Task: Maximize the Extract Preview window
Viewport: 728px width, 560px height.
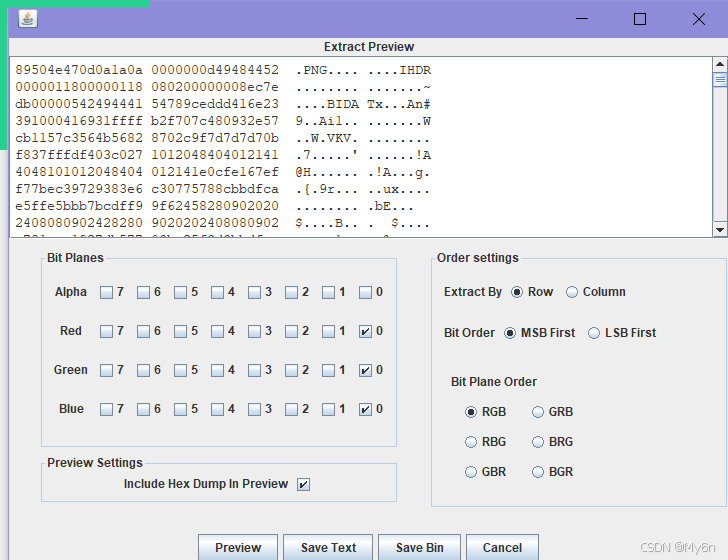Action: tap(640, 19)
